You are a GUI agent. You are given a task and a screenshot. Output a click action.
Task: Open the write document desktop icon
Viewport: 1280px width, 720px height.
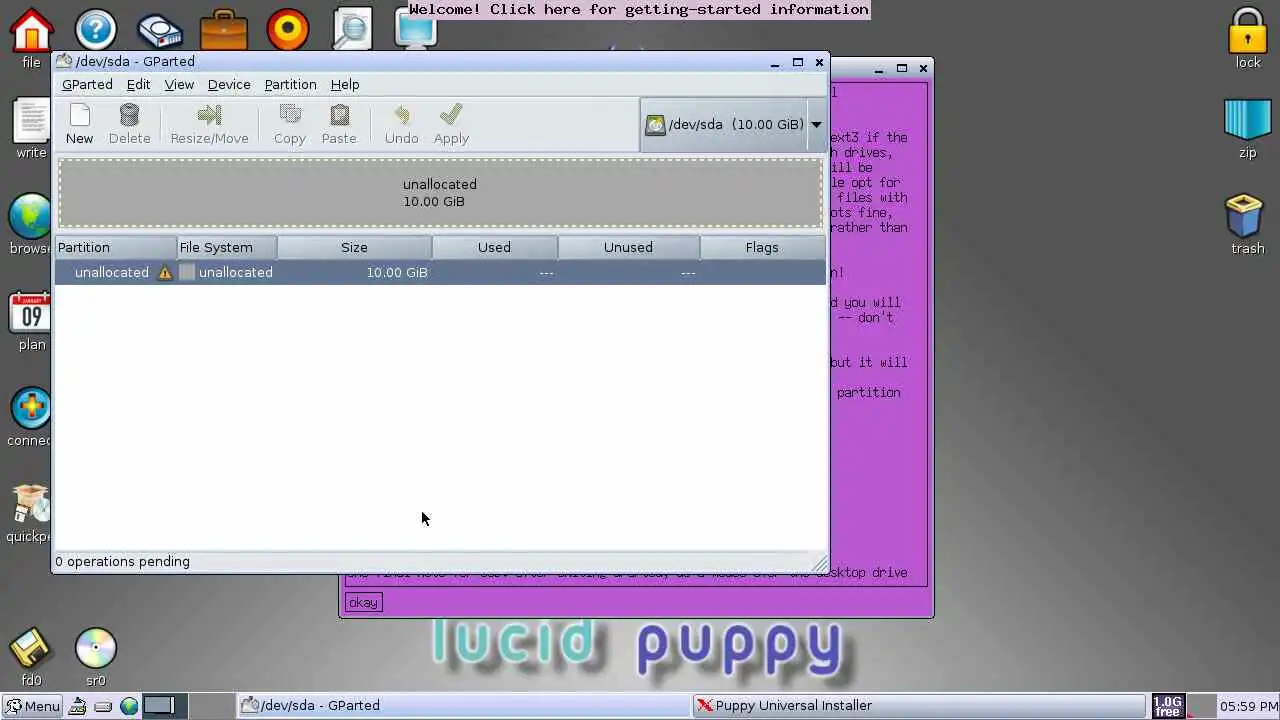tap(32, 120)
